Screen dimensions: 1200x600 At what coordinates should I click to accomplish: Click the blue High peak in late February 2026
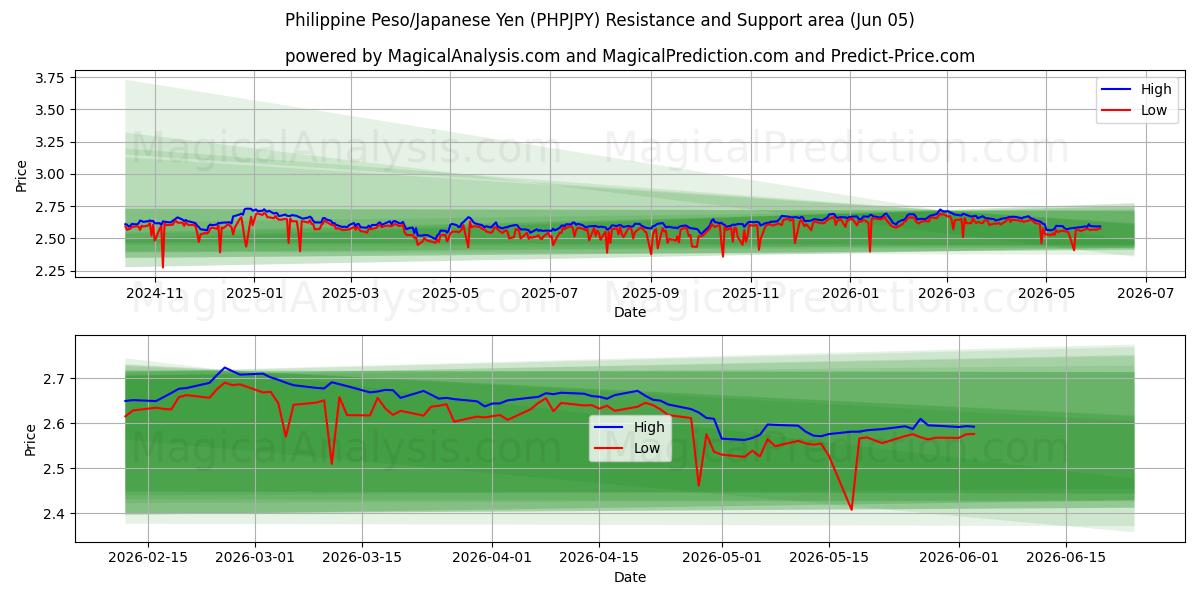224,368
